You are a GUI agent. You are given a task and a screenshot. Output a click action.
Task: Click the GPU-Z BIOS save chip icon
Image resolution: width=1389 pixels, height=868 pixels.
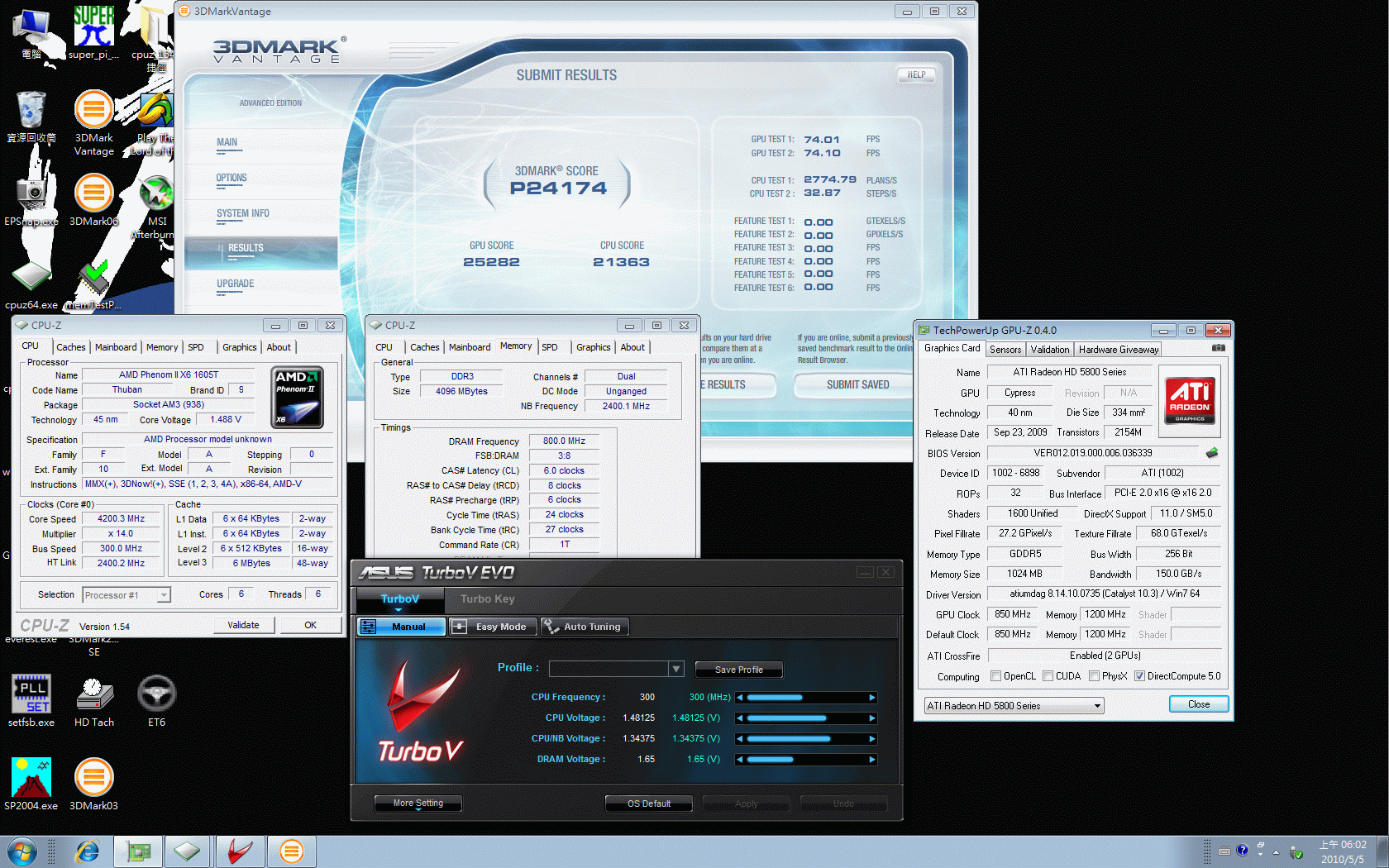tap(1212, 453)
